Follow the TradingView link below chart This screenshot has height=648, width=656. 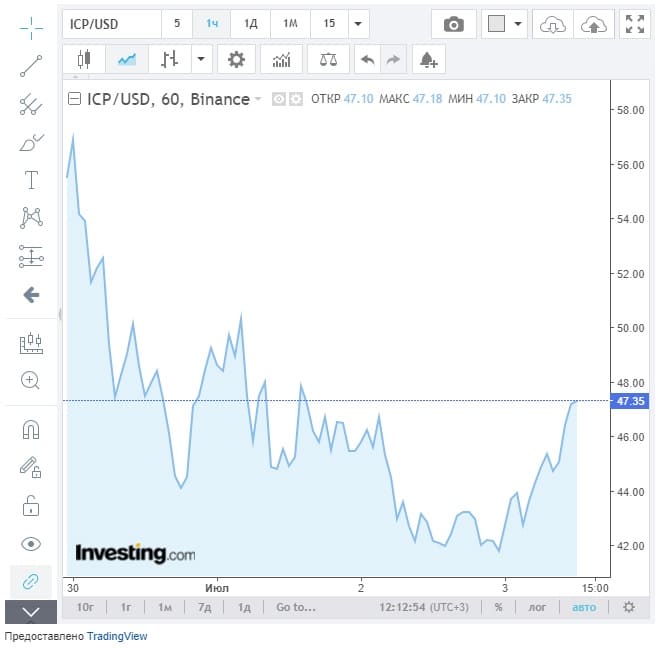(116, 636)
